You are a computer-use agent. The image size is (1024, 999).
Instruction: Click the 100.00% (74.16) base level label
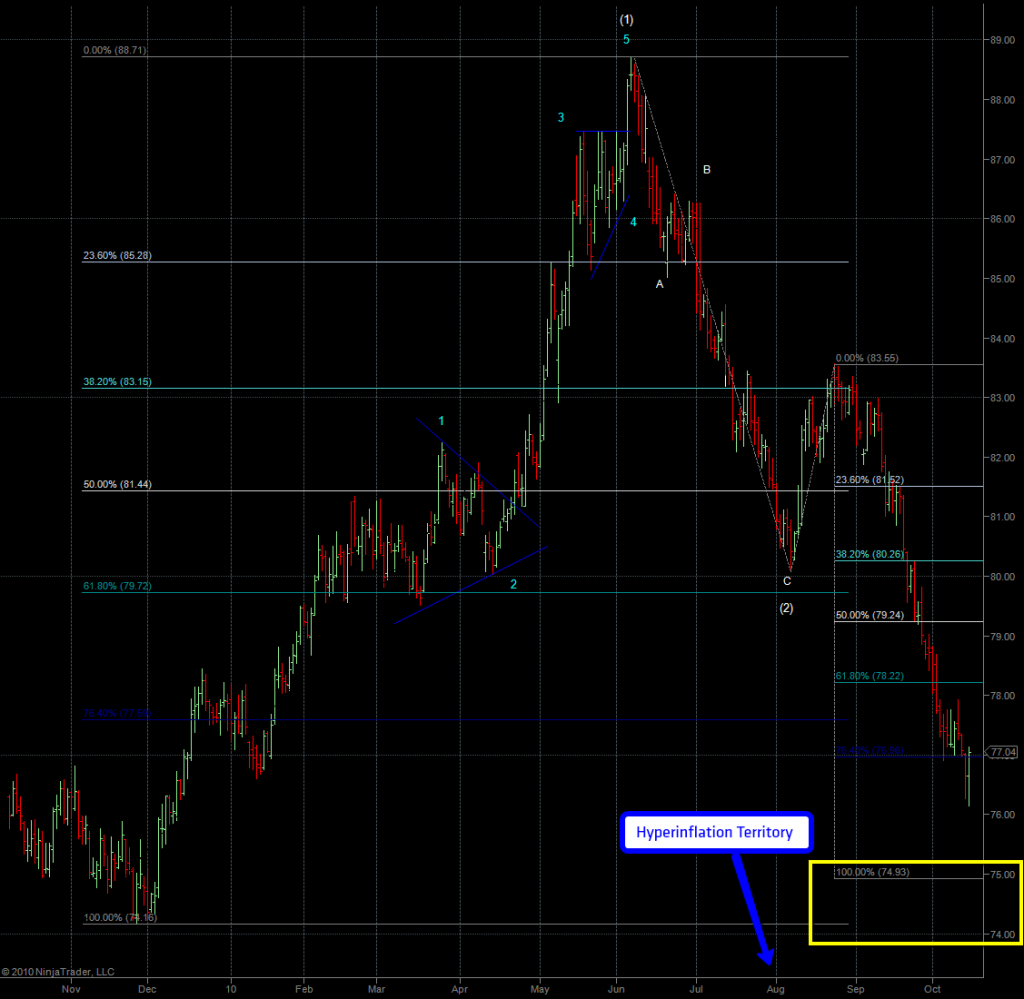point(119,917)
